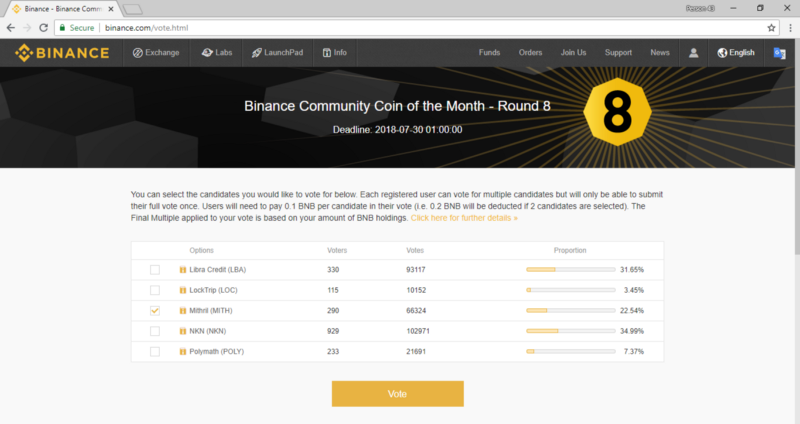Open Chrome three-dot menu
The height and width of the screenshot is (424, 800).
tap(790, 28)
